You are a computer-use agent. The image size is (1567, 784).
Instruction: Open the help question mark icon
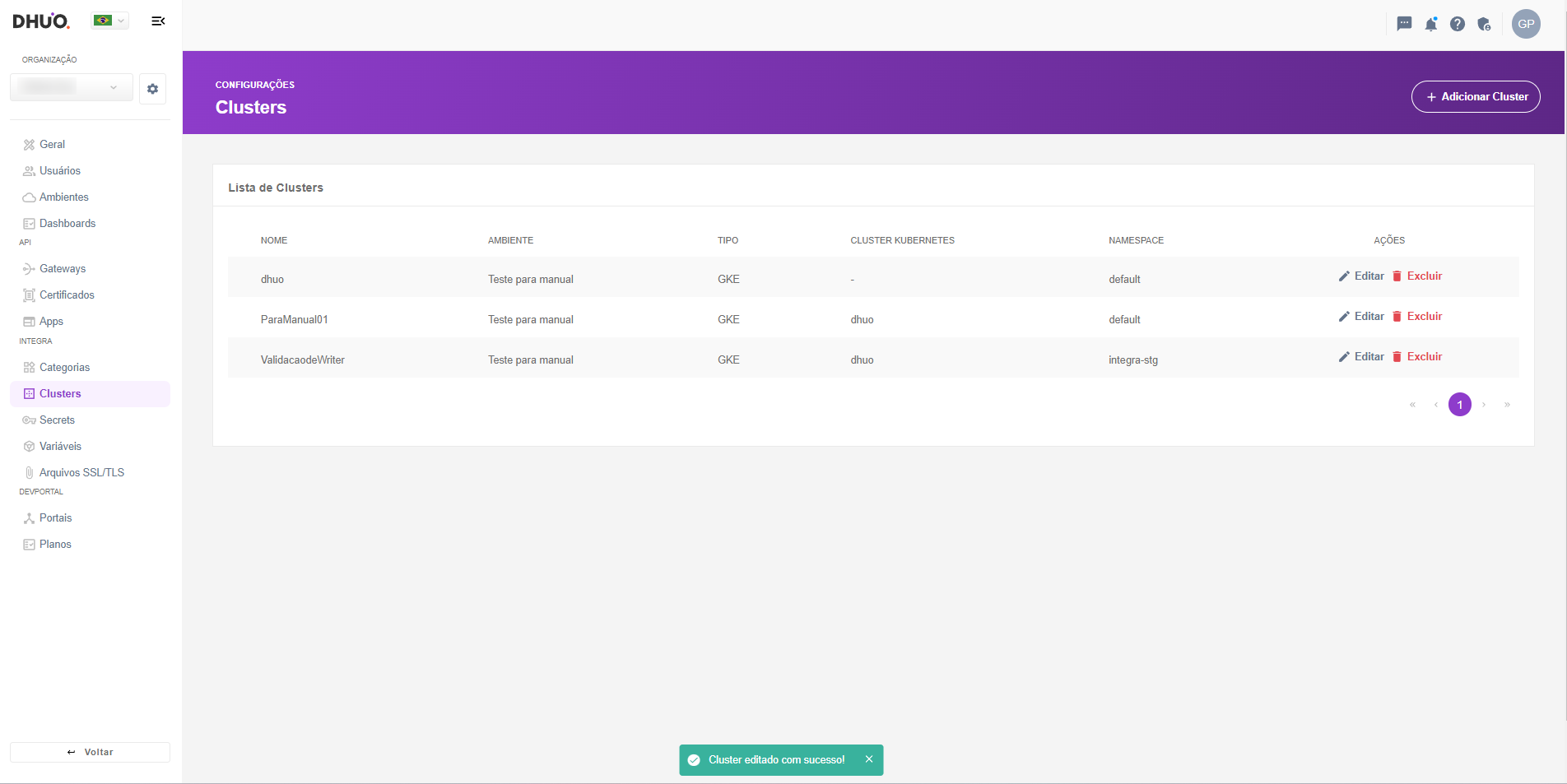point(1458,24)
